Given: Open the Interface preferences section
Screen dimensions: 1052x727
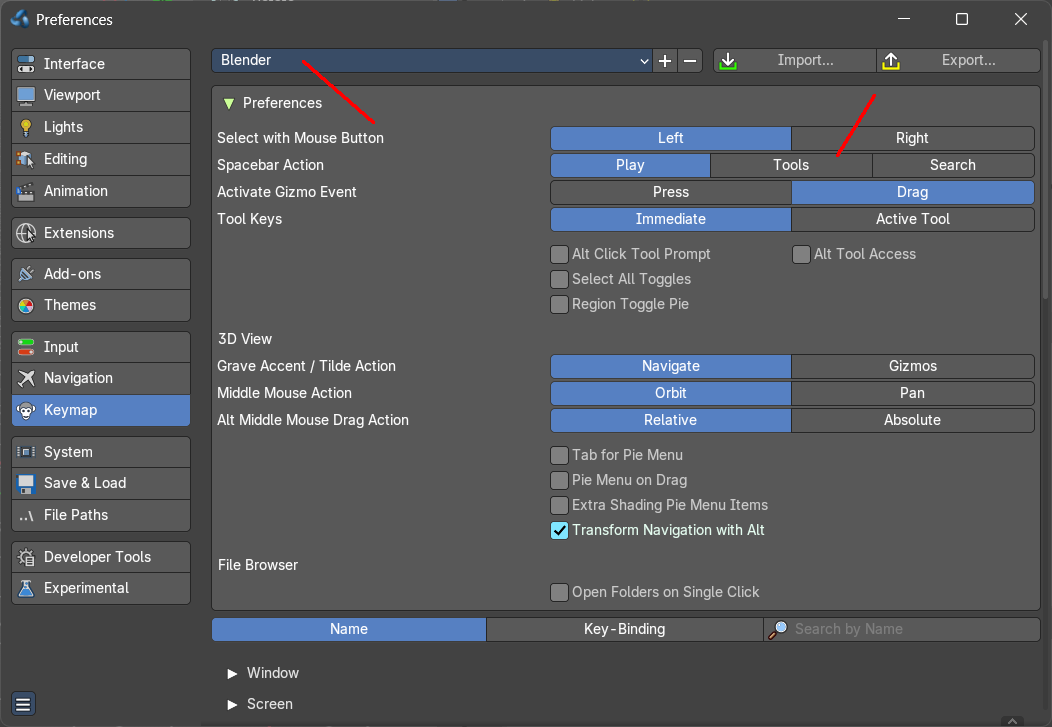Looking at the screenshot, I should pos(101,64).
